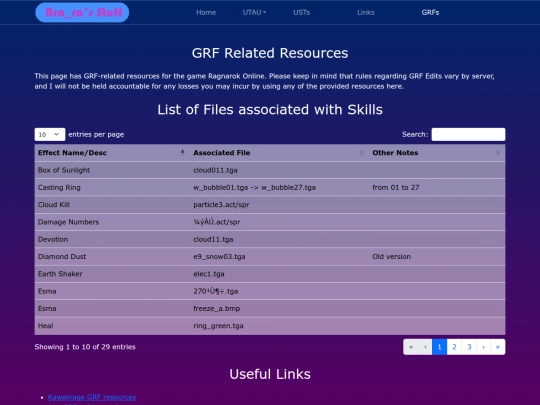The width and height of the screenshot is (540, 405).
Task: Go to the USTs page
Action: point(302,12)
